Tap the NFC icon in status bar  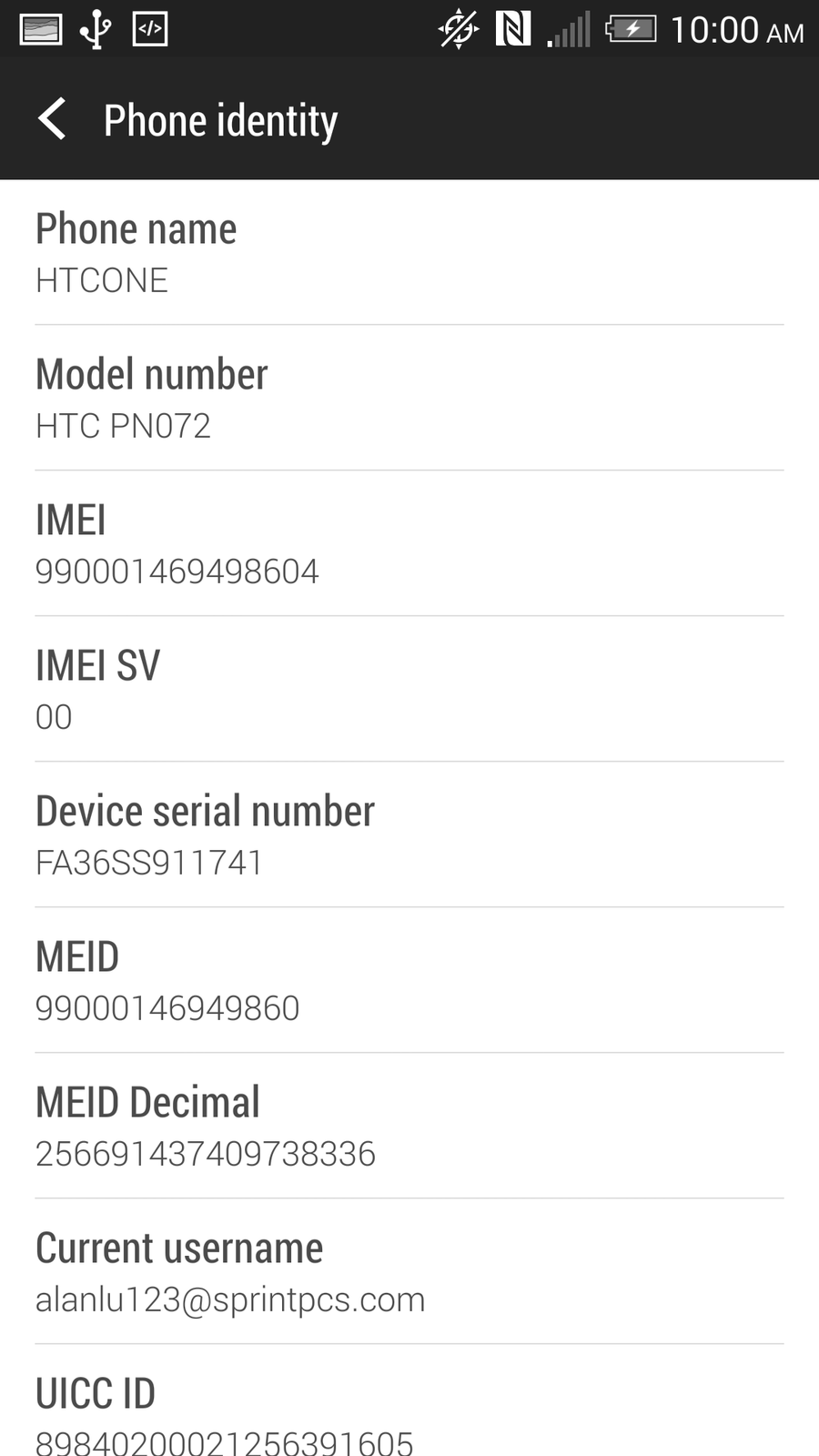(x=513, y=29)
